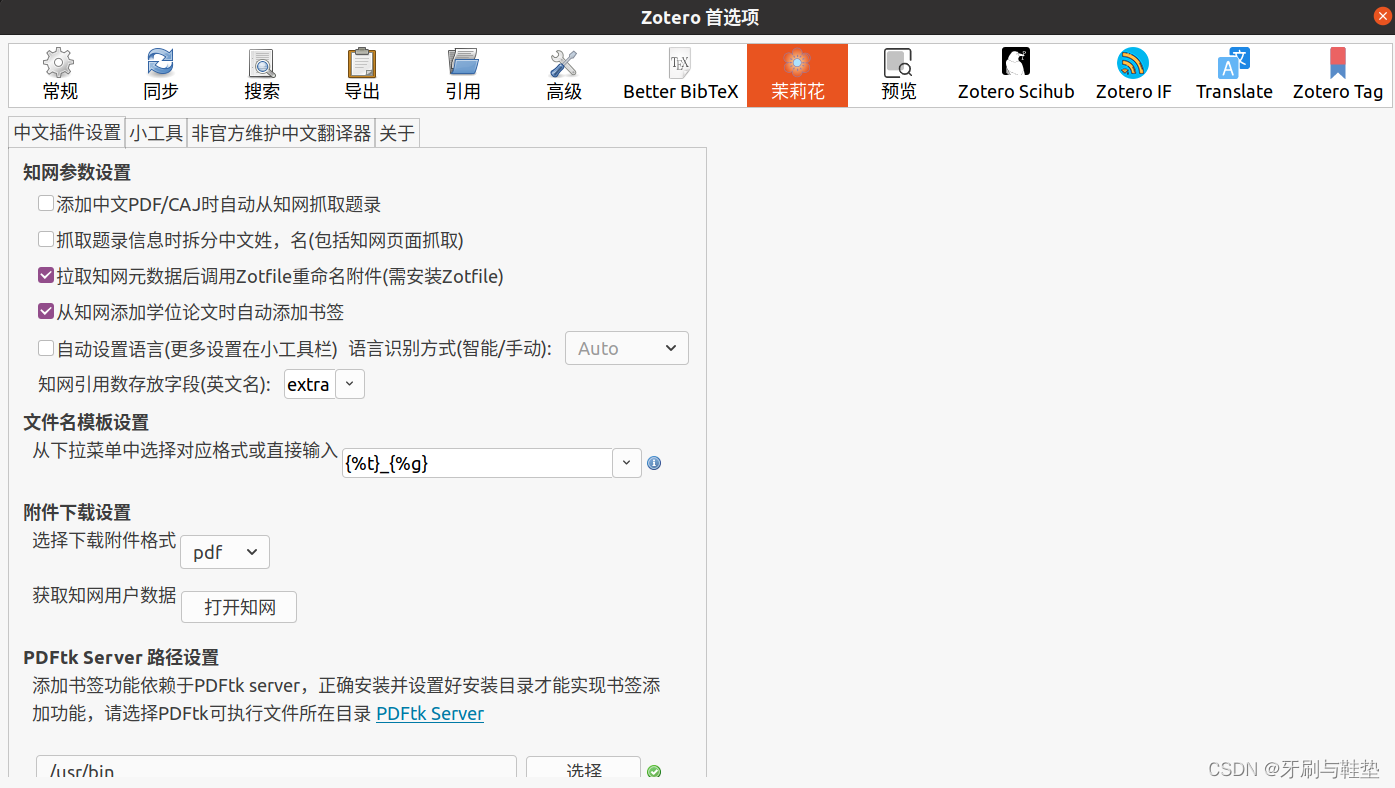
Task: Select the 茉莉花 Jasminum preferences pane
Action: coord(797,75)
